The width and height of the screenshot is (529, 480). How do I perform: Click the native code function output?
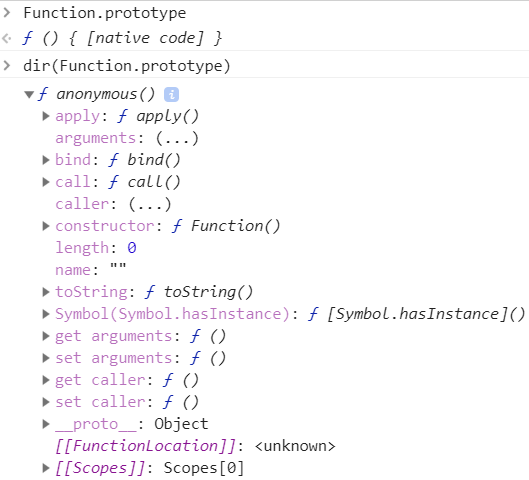pos(122,38)
